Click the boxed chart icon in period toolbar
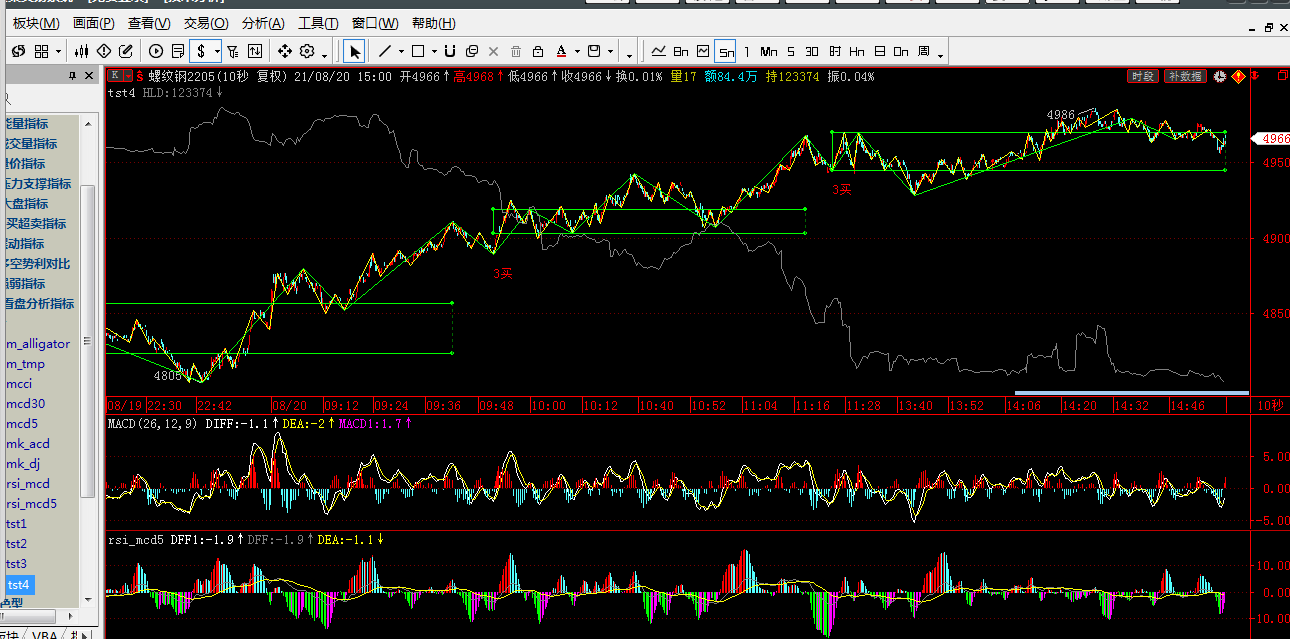Screen dimensions: 1290x639 [703, 51]
